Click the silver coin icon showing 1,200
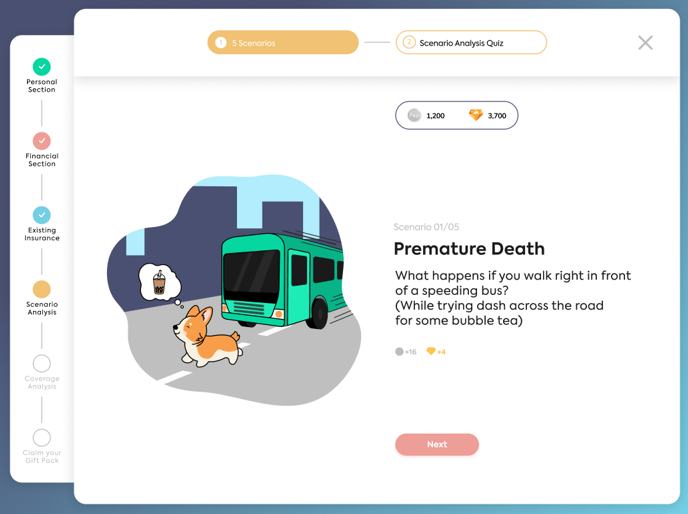Image resolution: width=688 pixels, height=514 pixels. (414, 116)
